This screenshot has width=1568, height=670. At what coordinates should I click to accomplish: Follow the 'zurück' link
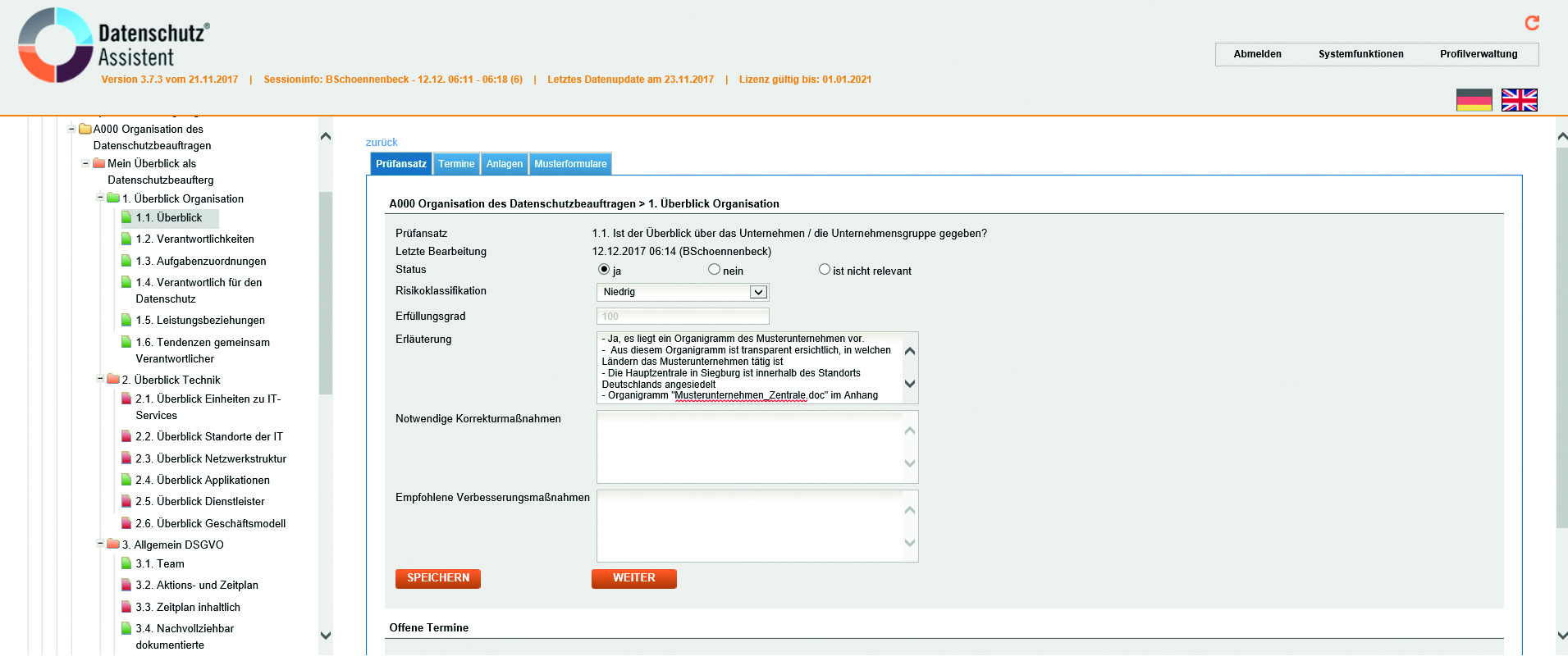click(x=382, y=142)
